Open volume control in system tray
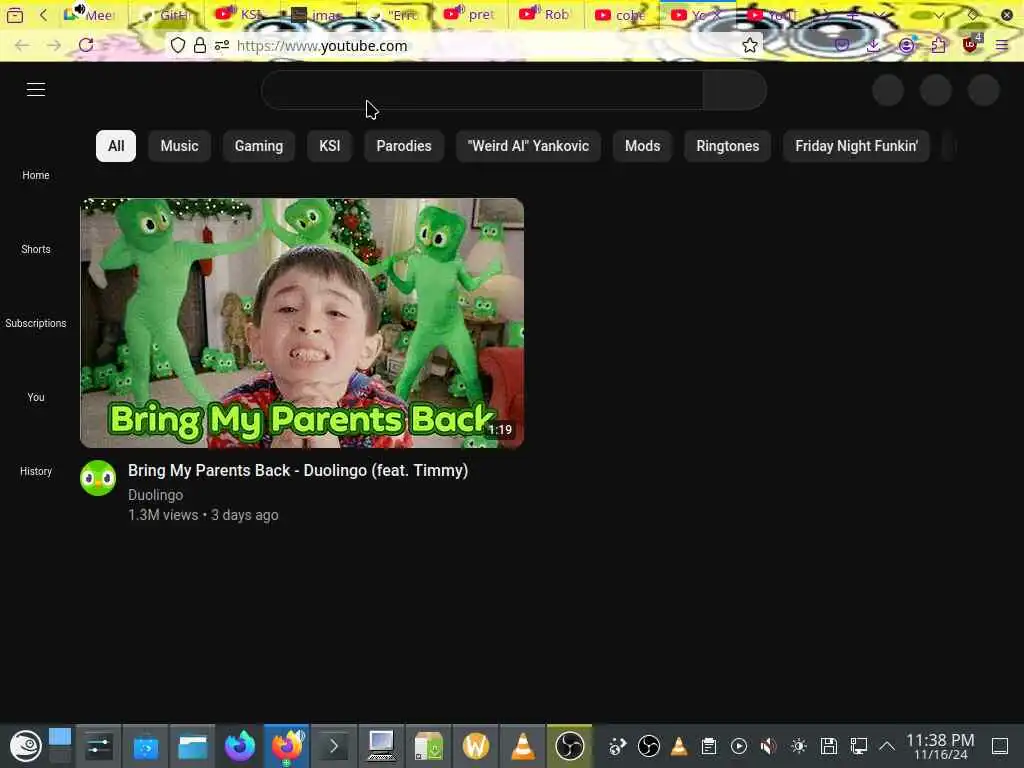Image resolution: width=1024 pixels, height=768 pixels. pyautogui.click(x=769, y=746)
